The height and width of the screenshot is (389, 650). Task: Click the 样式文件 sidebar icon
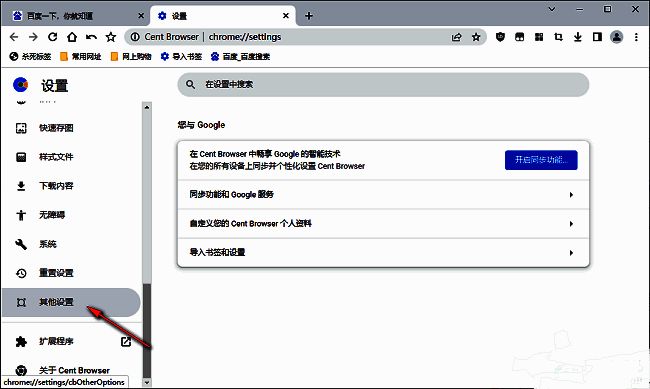(21, 157)
